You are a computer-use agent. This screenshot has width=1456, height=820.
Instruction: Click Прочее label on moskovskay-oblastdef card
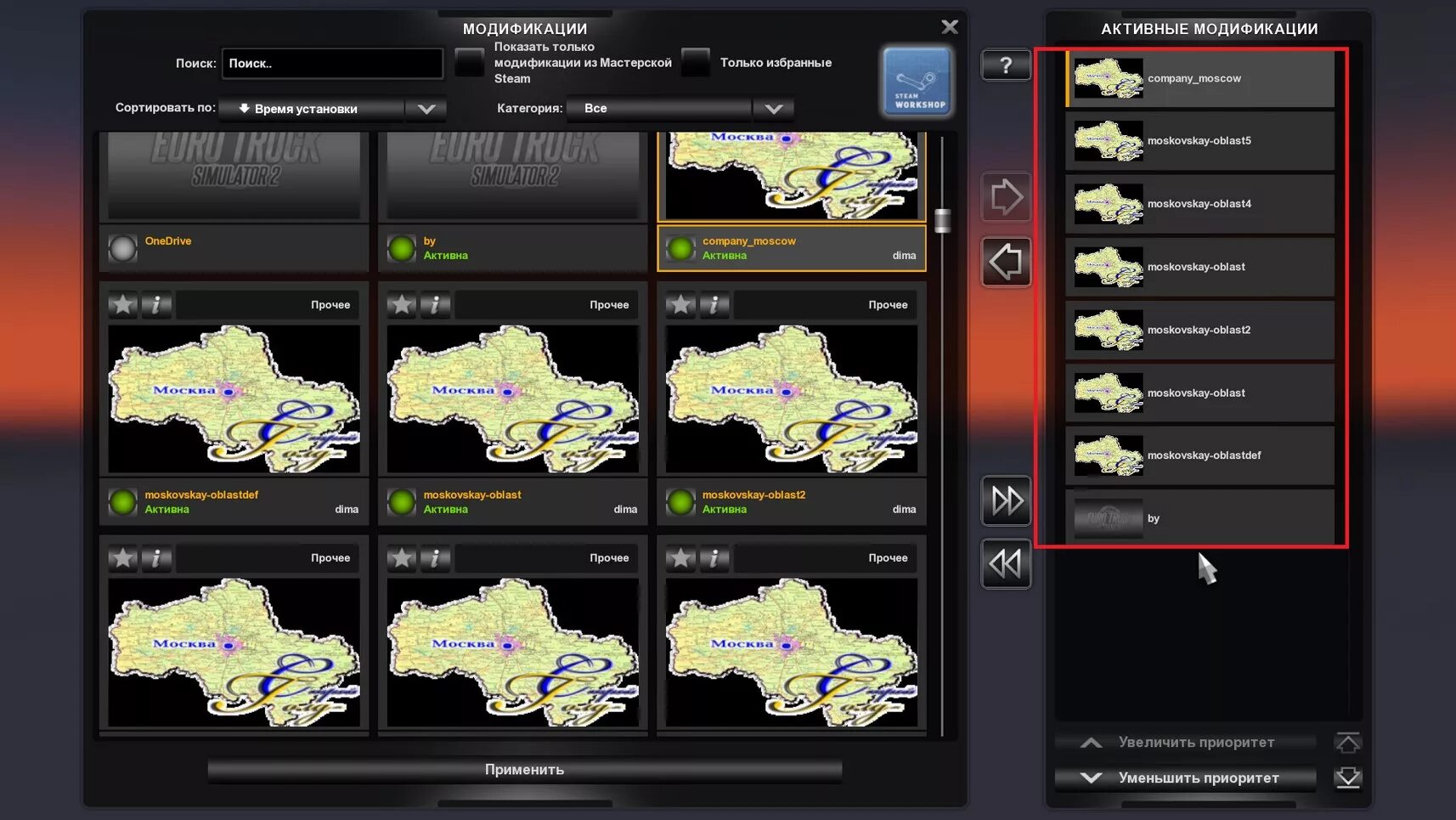pos(330,305)
